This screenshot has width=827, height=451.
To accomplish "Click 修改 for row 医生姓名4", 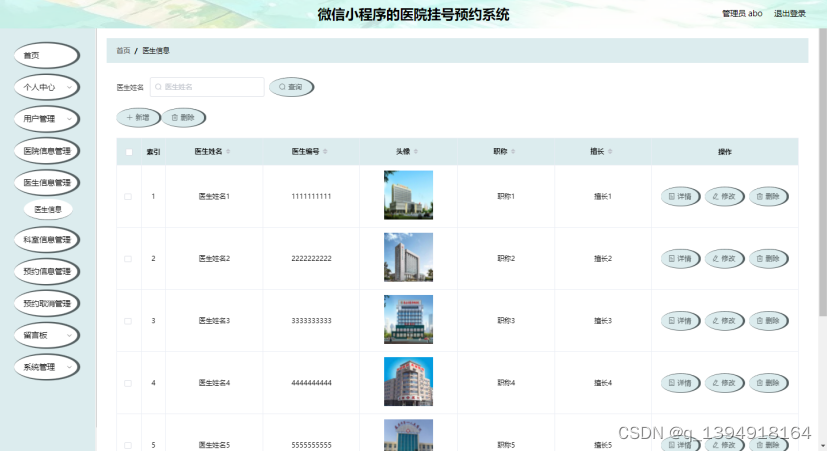I will tap(725, 383).
